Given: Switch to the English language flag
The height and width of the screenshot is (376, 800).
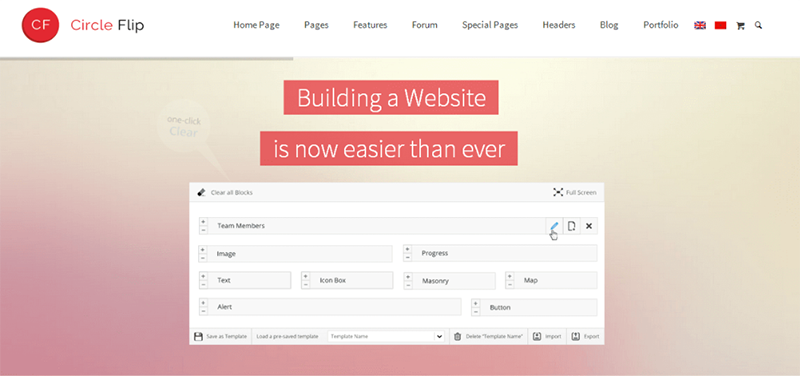Looking at the screenshot, I should point(700,25).
